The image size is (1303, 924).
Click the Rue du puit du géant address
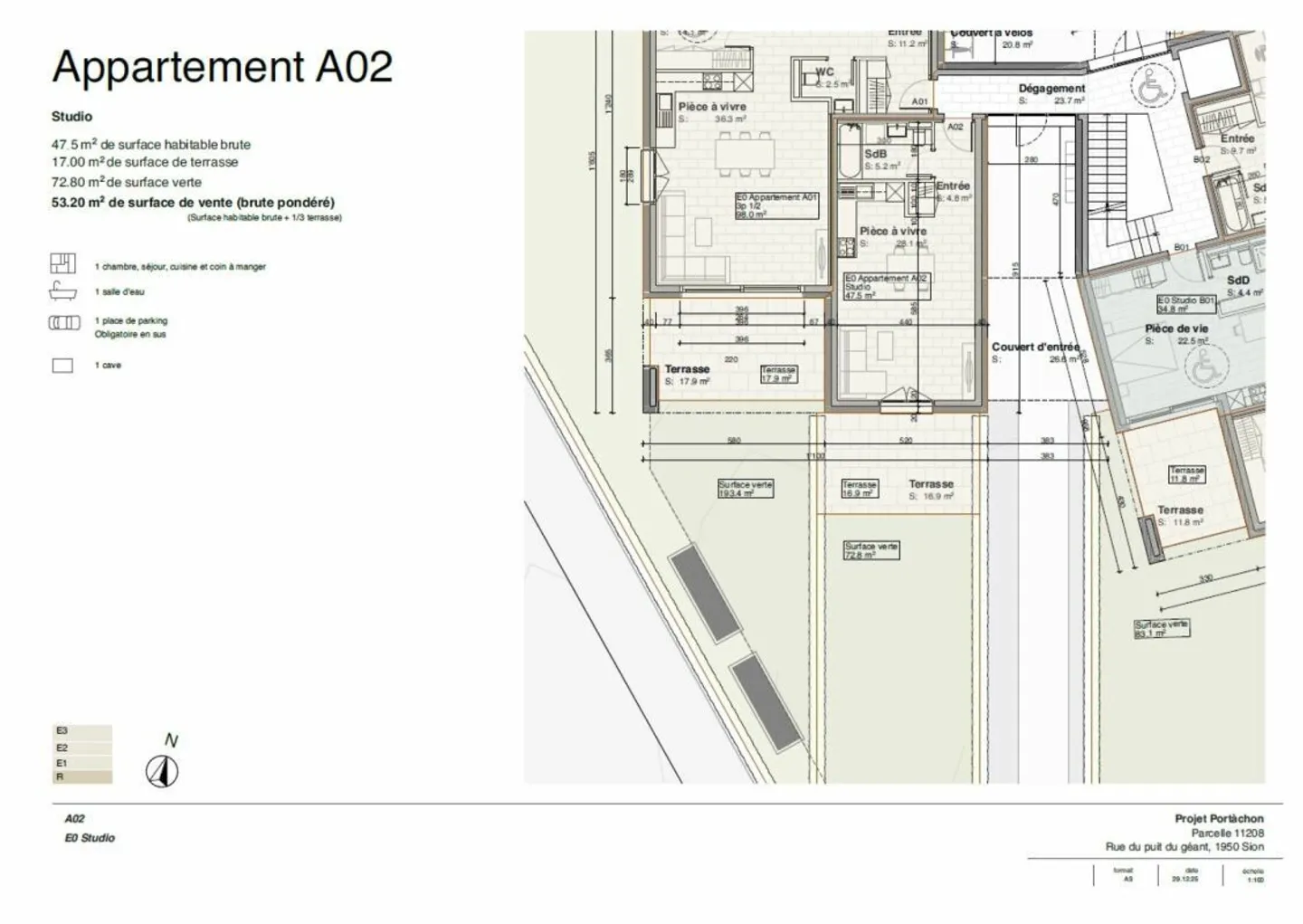pyautogui.click(x=1184, y=847)
